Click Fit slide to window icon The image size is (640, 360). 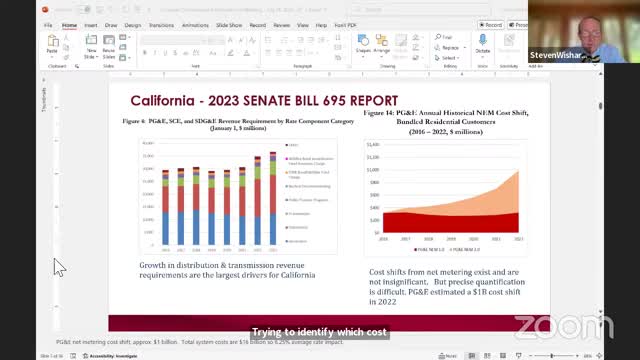(x=599, y=356)
